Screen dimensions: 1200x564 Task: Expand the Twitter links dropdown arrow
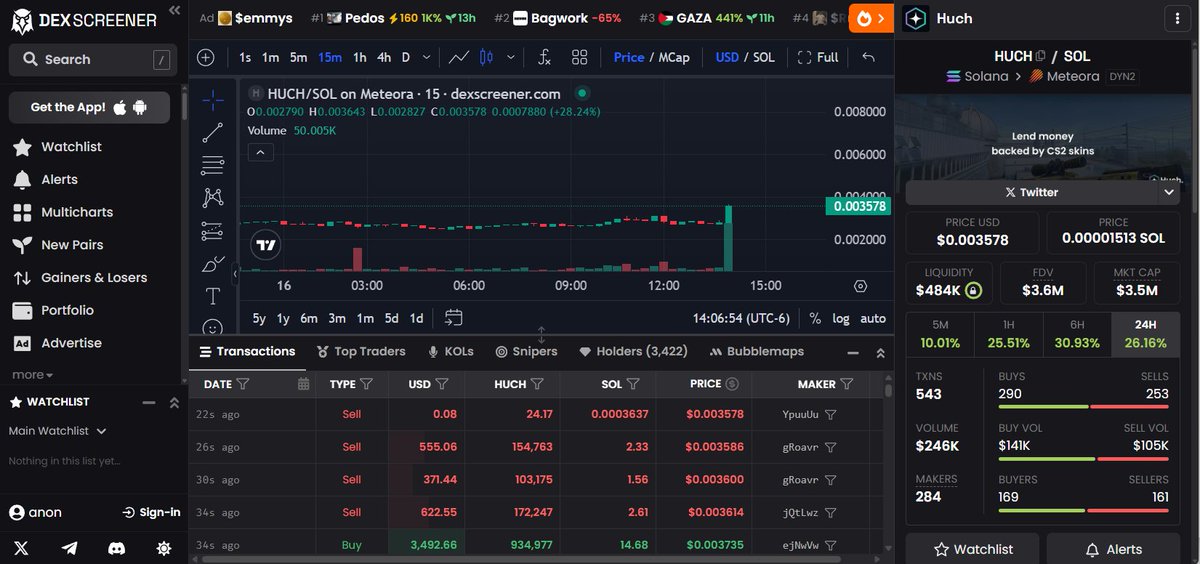(1169, 192)
